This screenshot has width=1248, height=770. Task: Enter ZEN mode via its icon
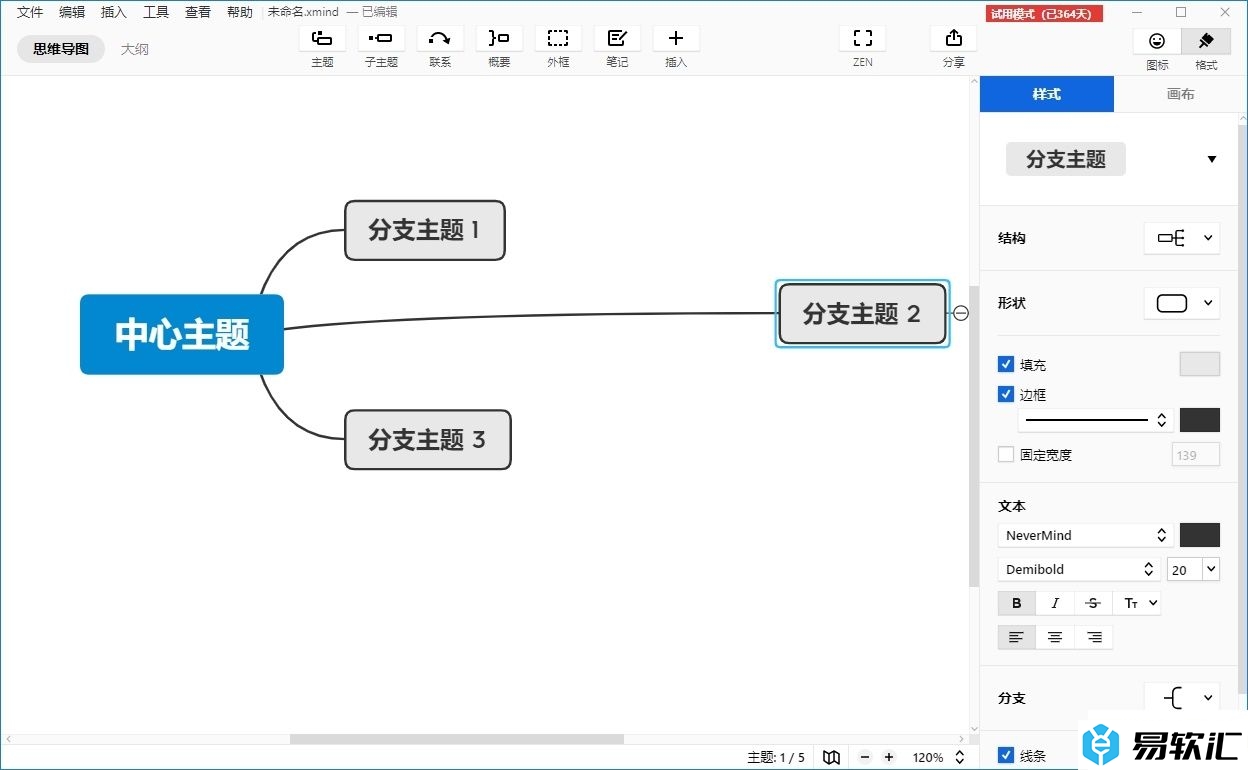click(x=863, y=38)
